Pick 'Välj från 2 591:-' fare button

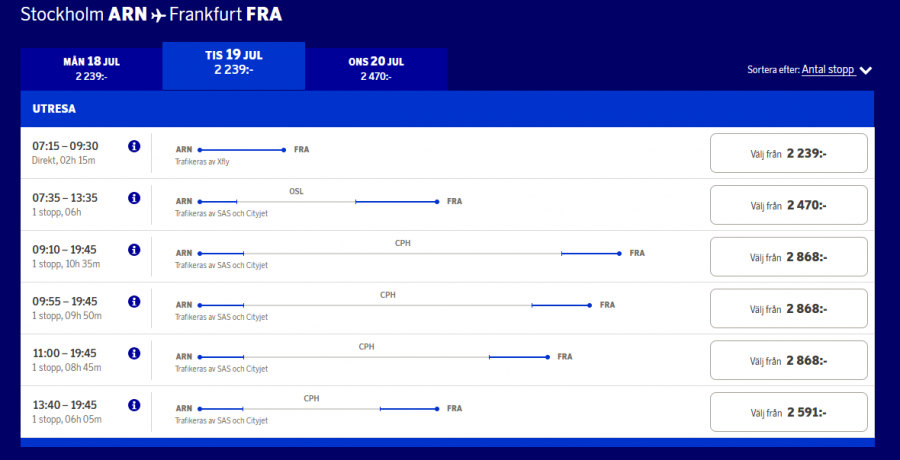[x=789, y=411]
